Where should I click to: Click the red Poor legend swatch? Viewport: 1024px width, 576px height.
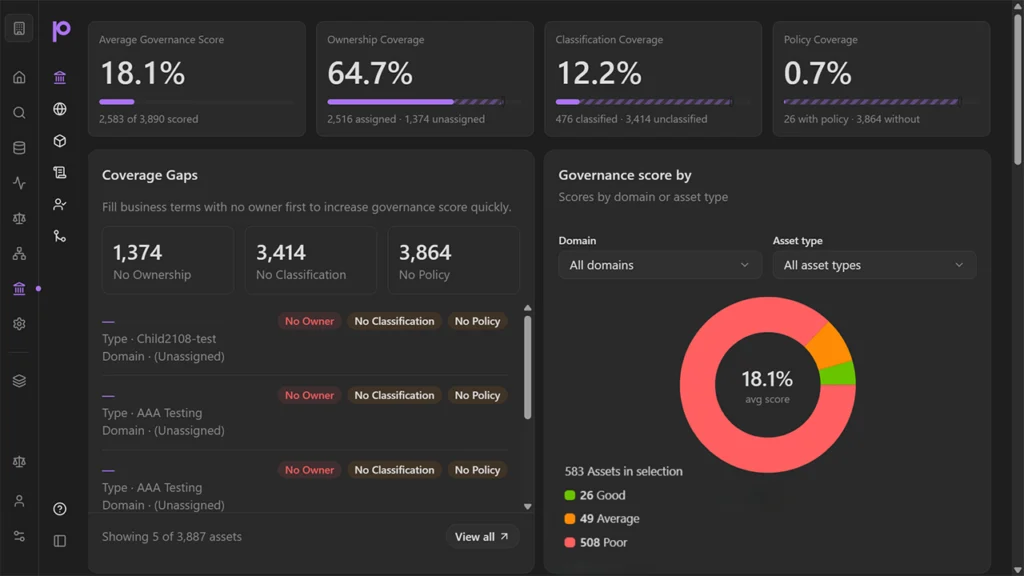(569, 543)
